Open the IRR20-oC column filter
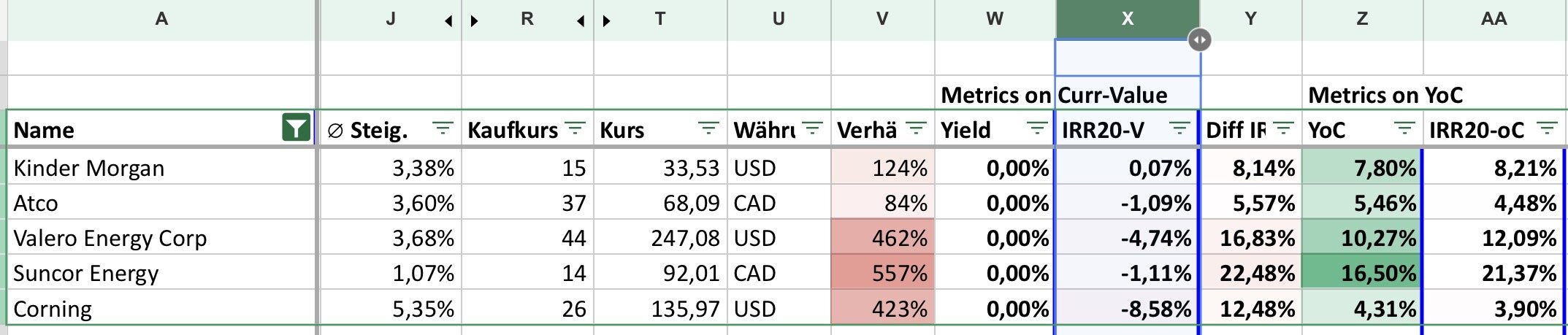This screenshot has width=1568, height=335. [1546, 129]
